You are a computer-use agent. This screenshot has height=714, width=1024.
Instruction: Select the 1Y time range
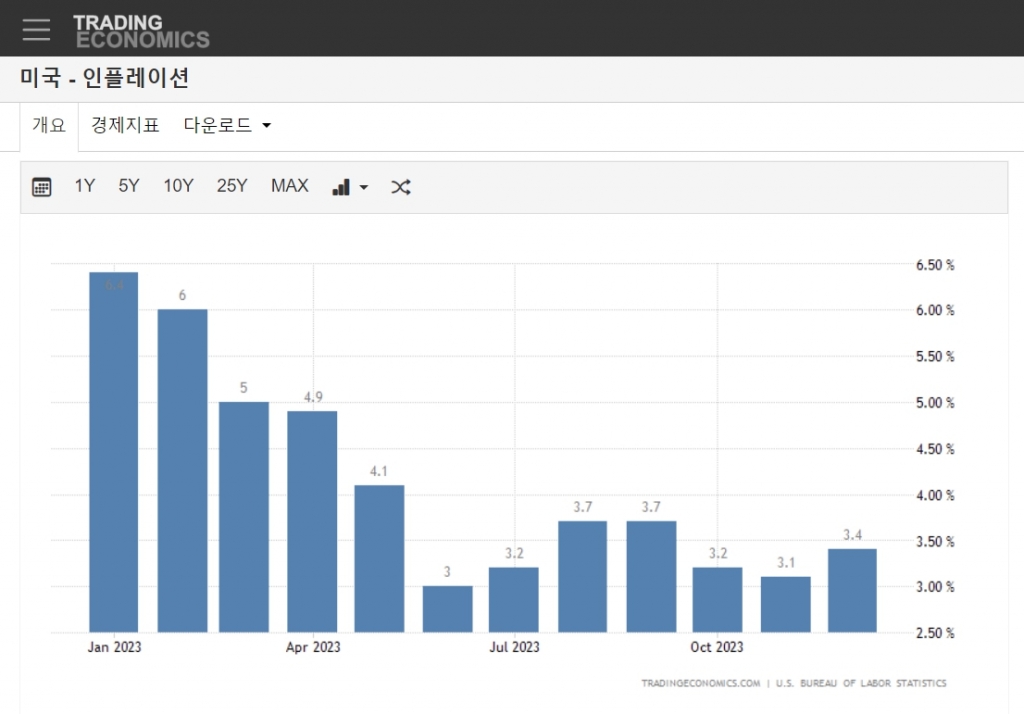(x=85, y=186)
